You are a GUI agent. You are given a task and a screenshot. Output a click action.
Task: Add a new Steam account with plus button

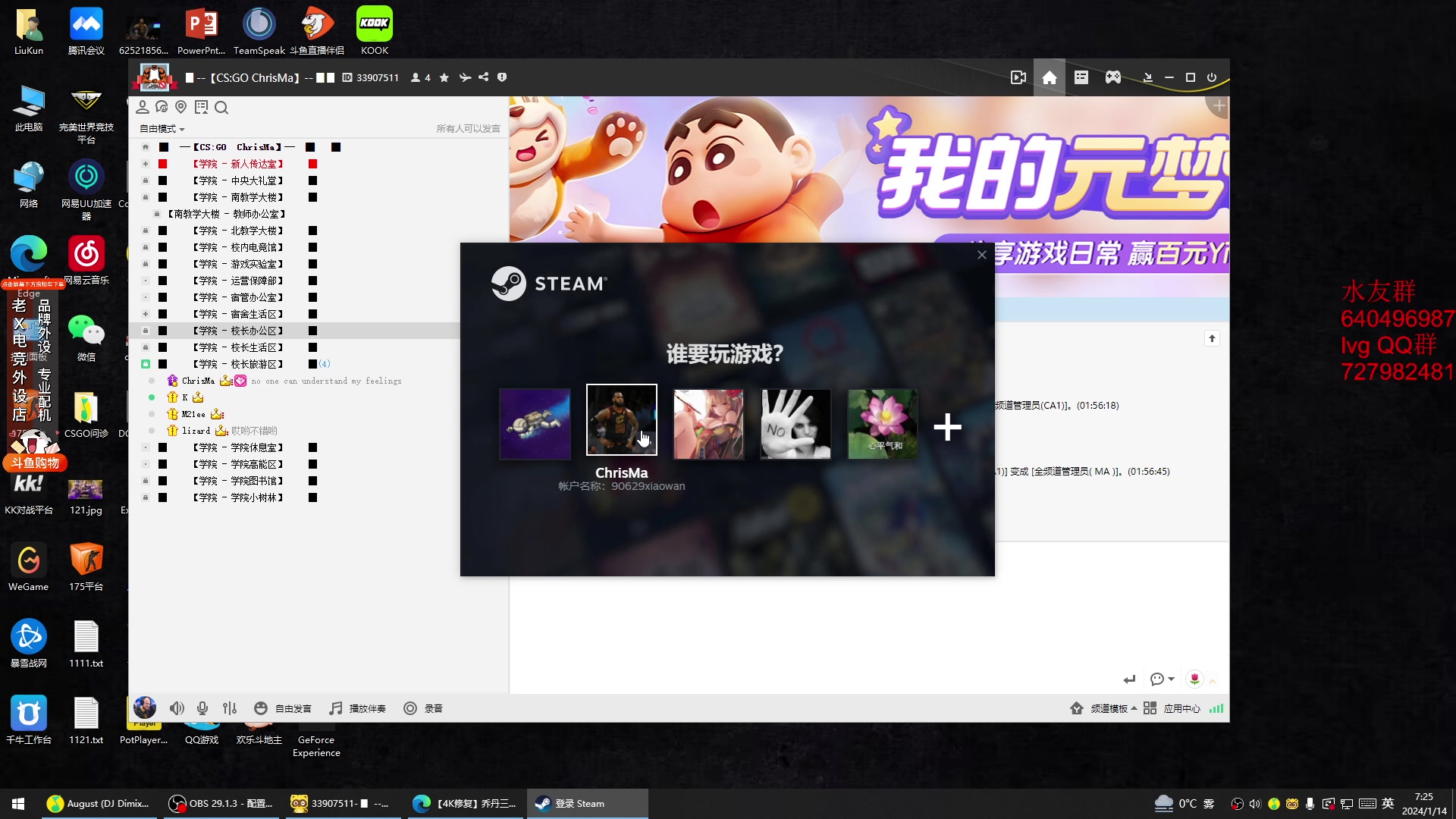[947, 426]
